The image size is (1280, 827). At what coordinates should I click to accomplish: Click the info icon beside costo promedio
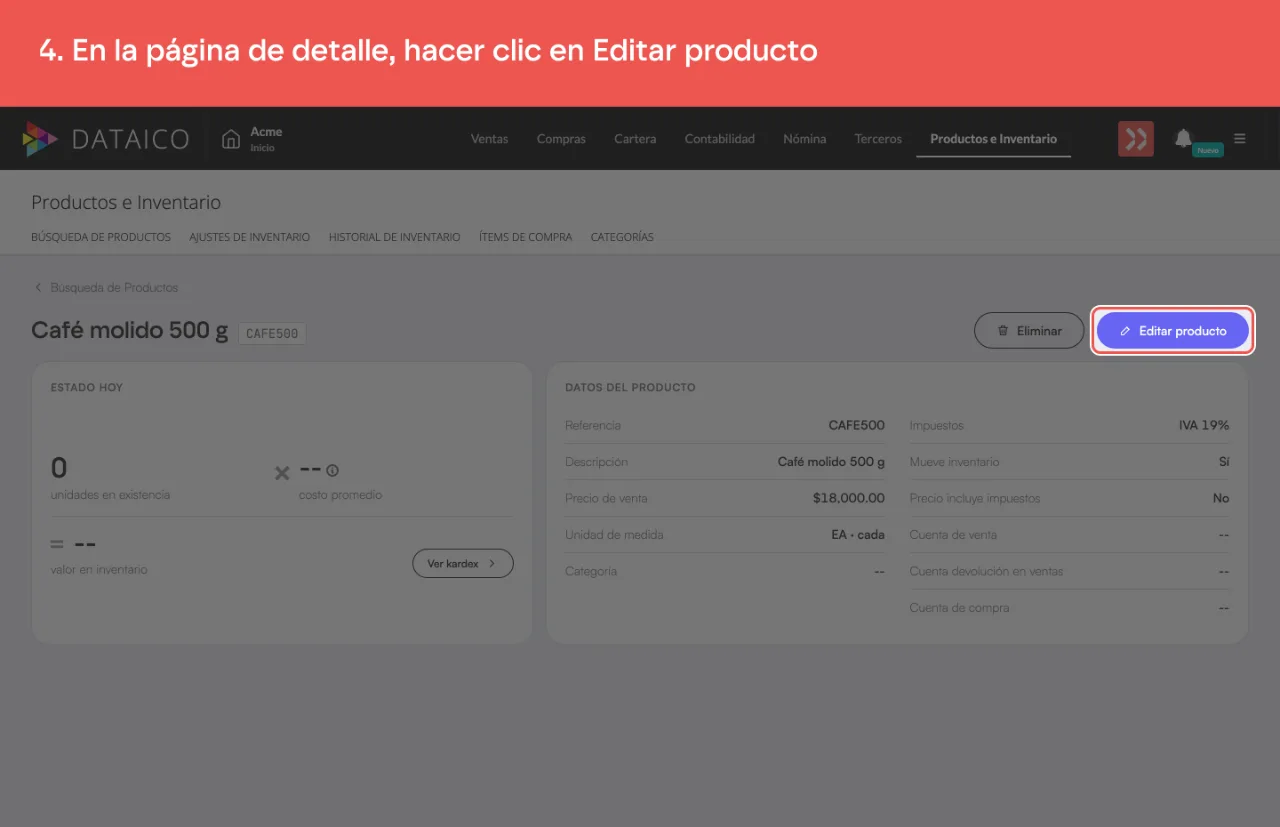333,470
